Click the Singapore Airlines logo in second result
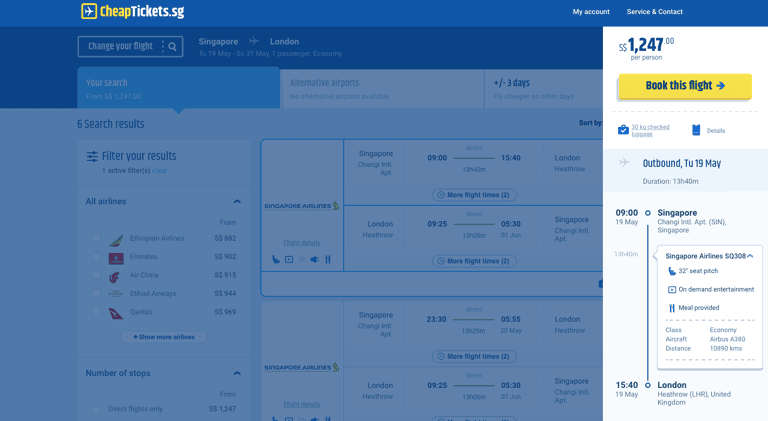This screenshot has width=768, height=421. [x=302, y=367]
